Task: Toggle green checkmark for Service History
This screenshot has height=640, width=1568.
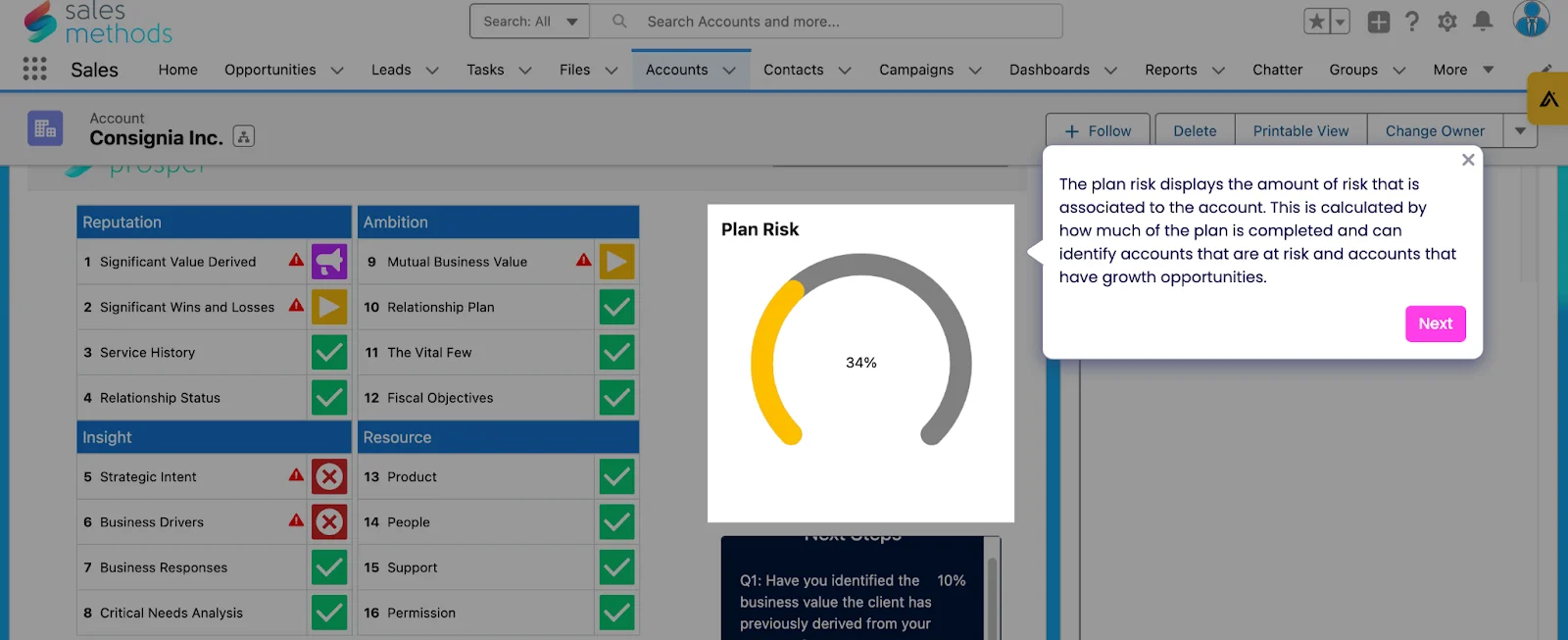Action: pos(329,352)
